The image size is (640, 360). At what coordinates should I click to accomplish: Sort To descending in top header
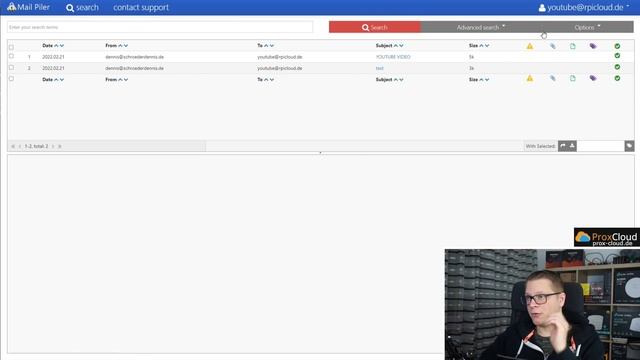(x=272, y=46)
